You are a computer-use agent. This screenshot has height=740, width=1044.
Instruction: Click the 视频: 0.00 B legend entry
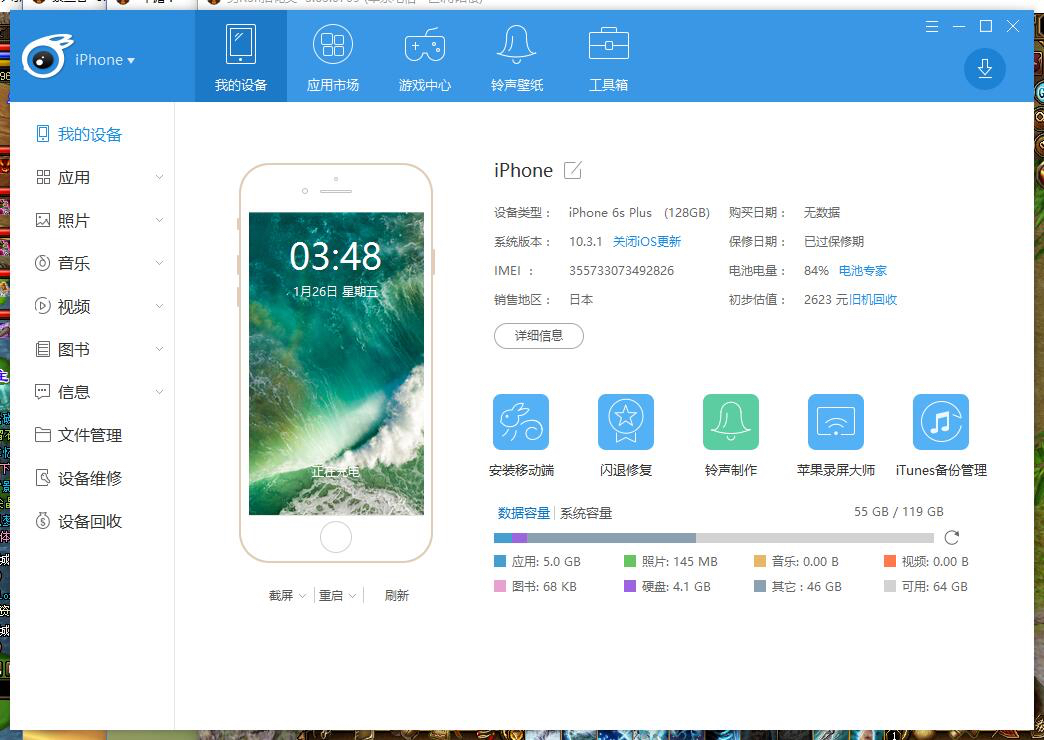point(926,561)
